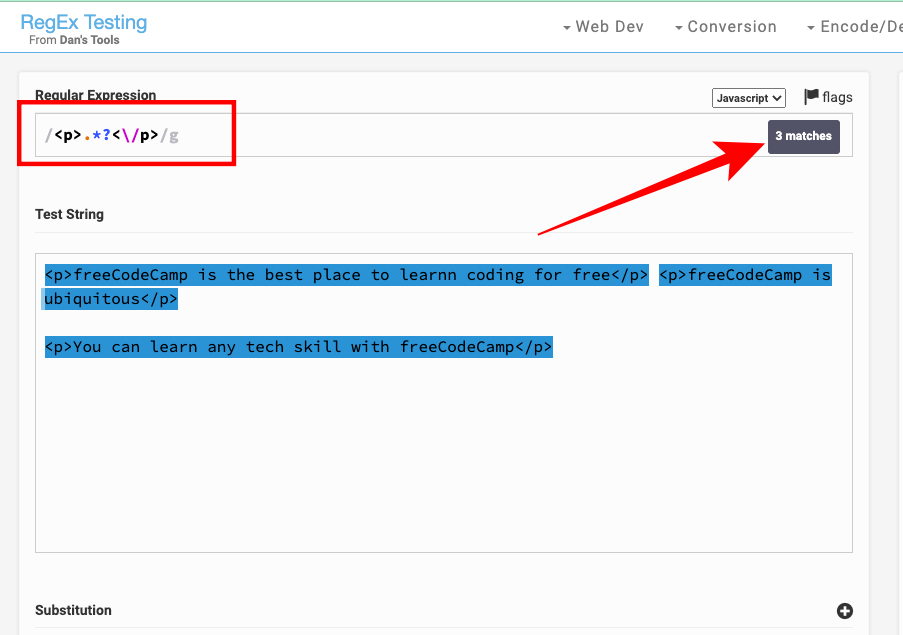Click the Test String label
903x635 pixels.
click(x=69, y=214)
